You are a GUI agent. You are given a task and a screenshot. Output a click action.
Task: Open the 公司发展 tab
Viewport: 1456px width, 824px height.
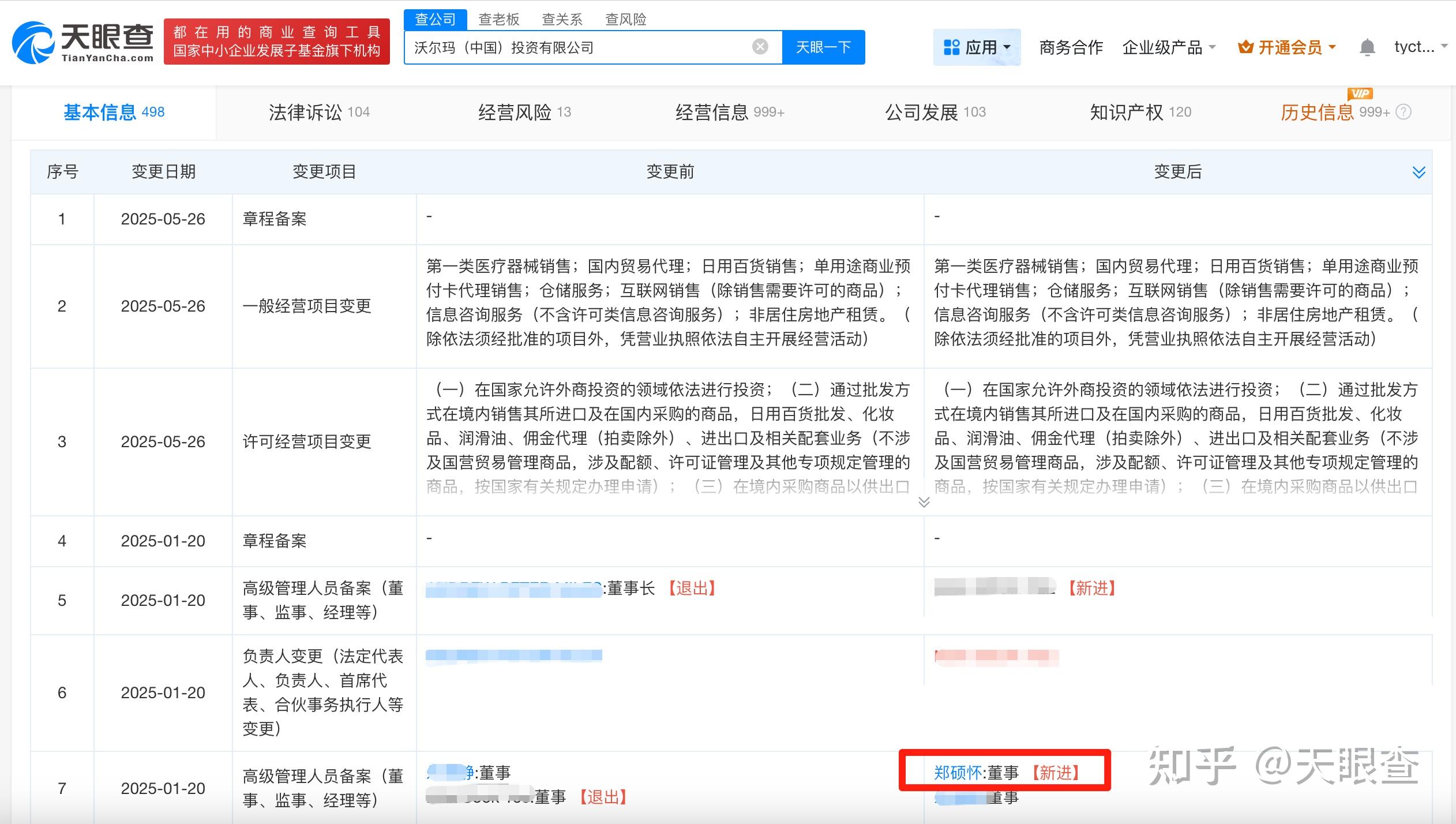coord(936,113)
